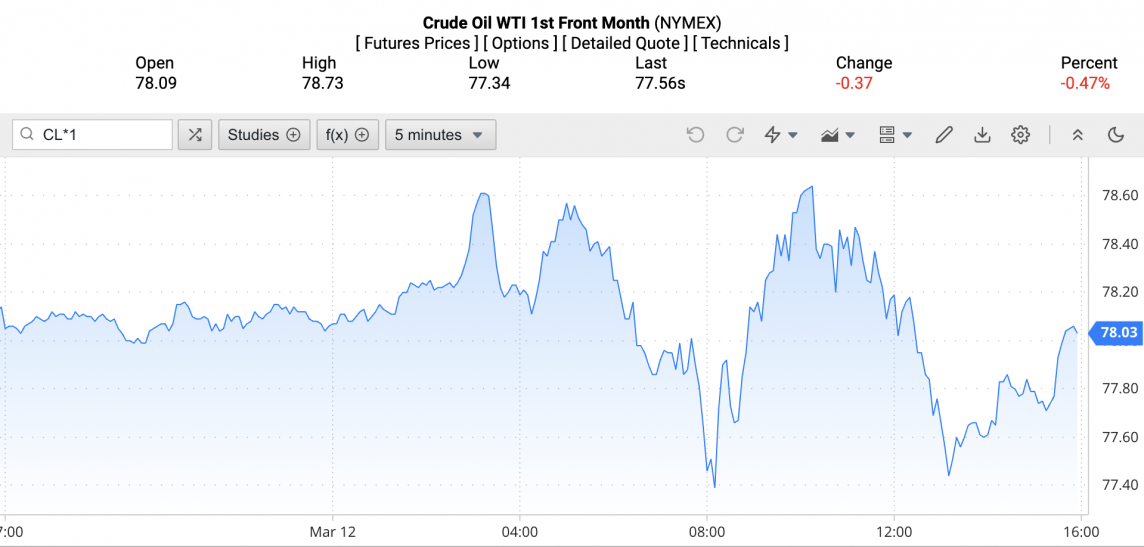Go to the Options link
This screenshot has height=547, width=1144.
tap(520, 43)
